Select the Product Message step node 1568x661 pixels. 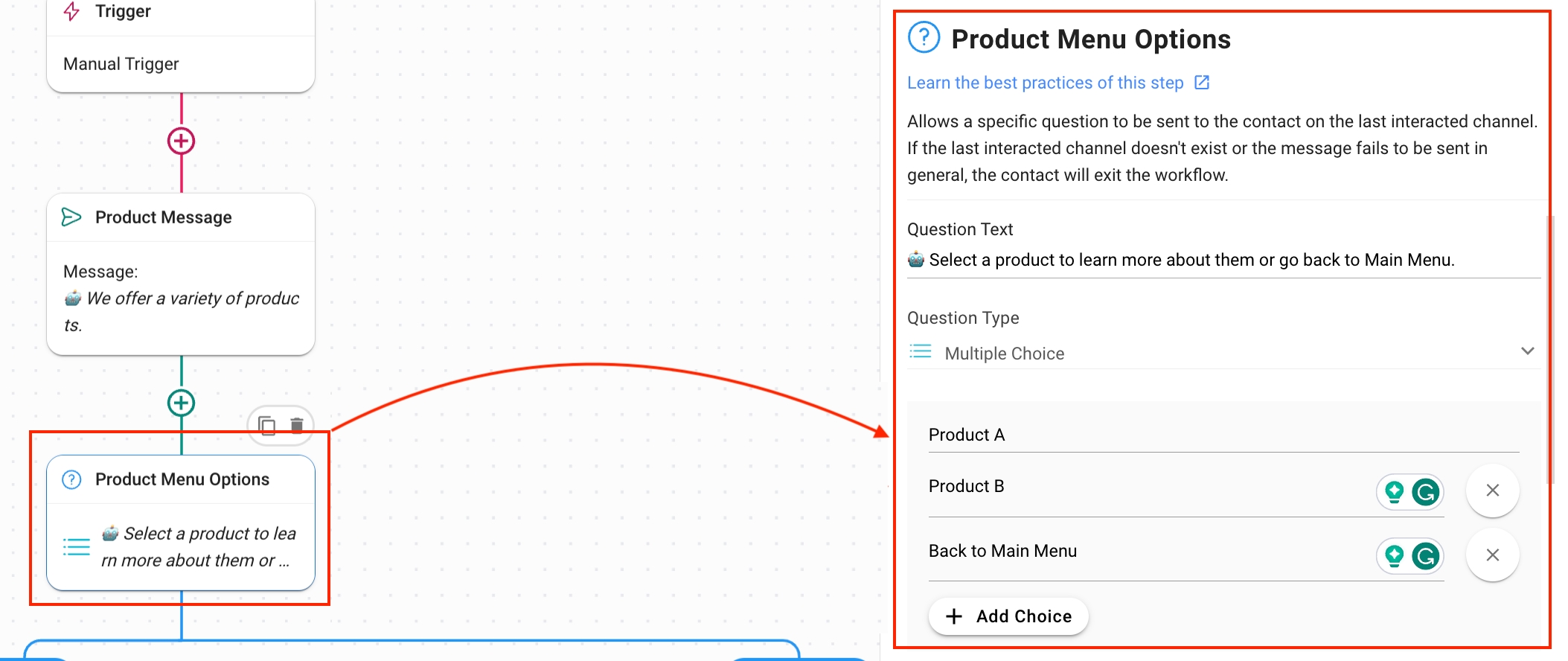(x=181, y=274)
